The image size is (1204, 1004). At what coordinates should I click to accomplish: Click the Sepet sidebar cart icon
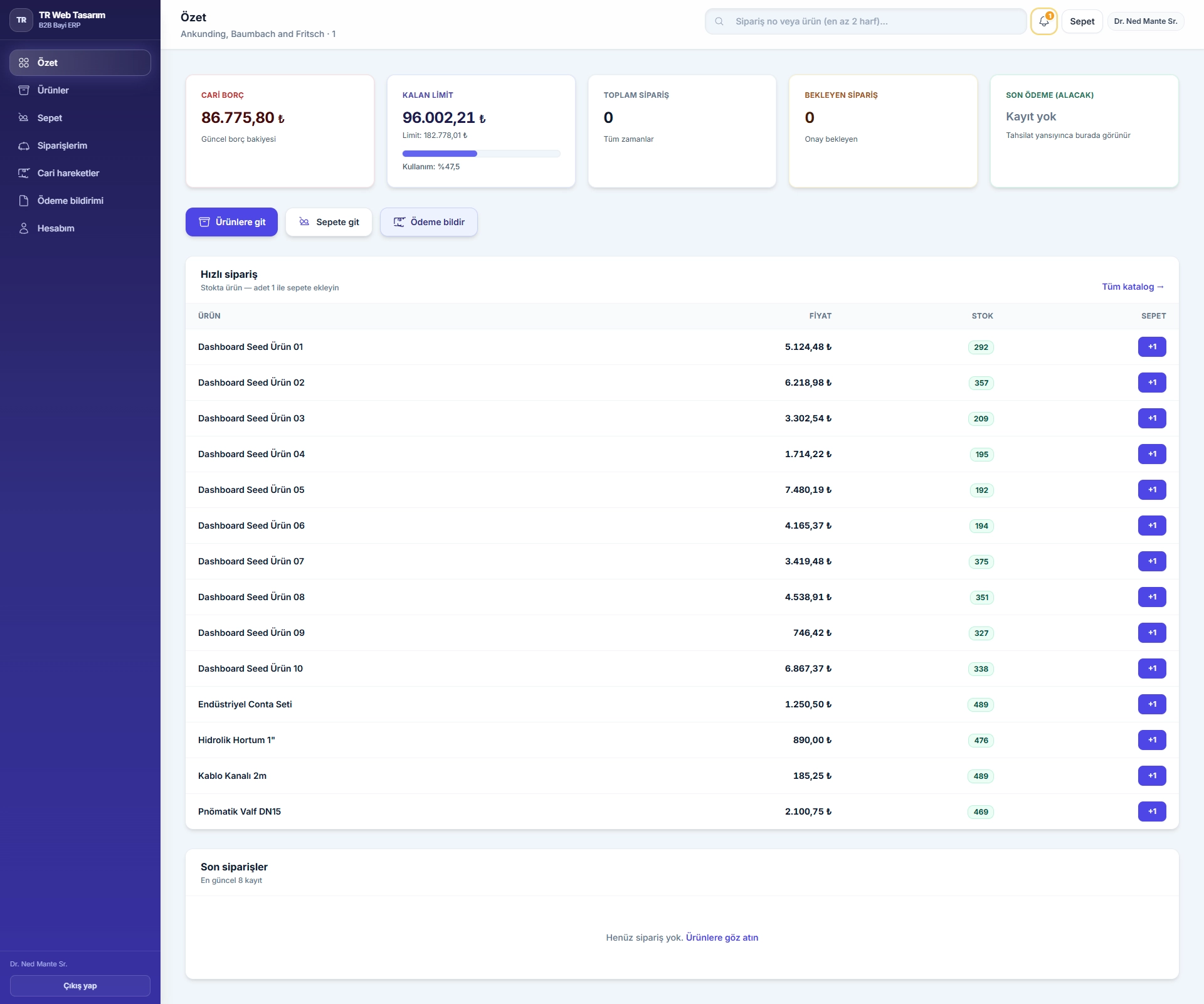(24, 118)
